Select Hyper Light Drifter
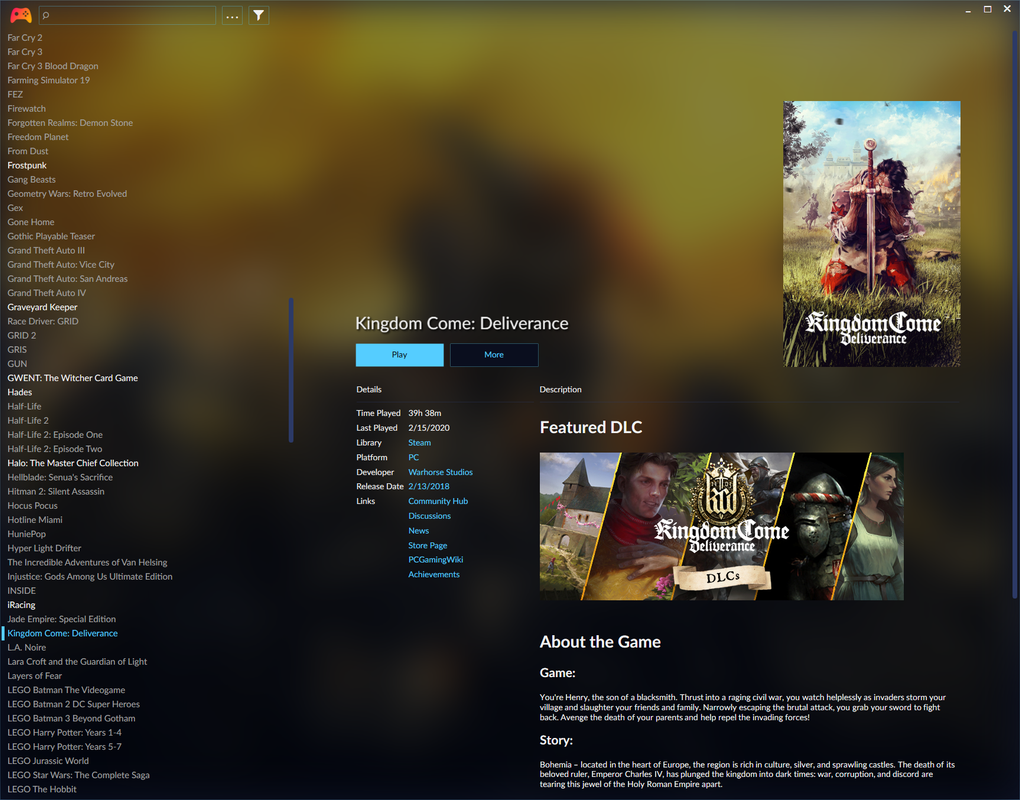 coord(44,548)
